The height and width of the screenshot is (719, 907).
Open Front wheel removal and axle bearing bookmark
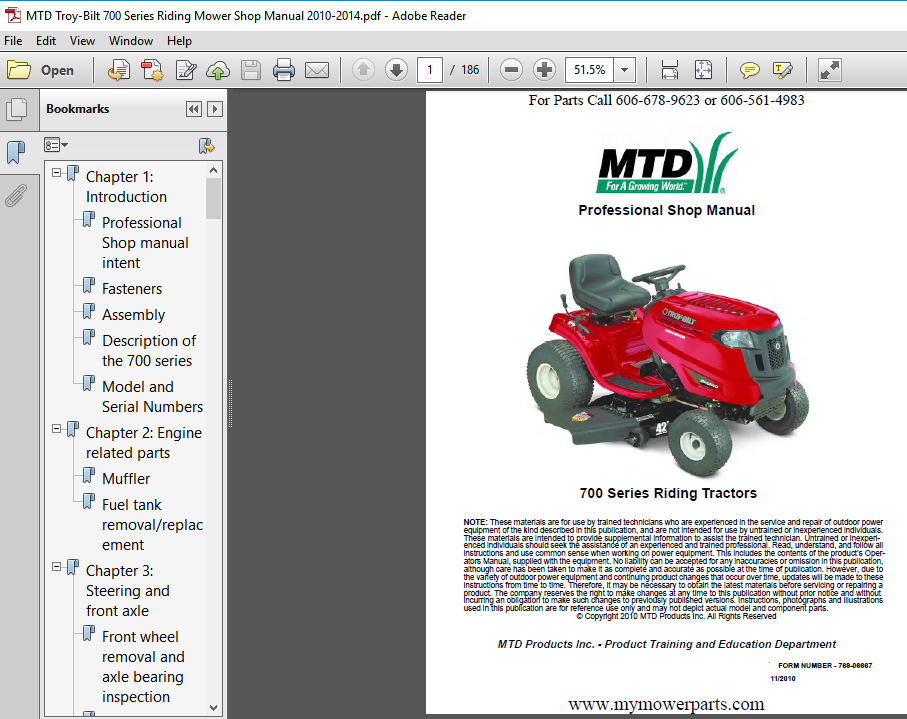click(143, 667)
